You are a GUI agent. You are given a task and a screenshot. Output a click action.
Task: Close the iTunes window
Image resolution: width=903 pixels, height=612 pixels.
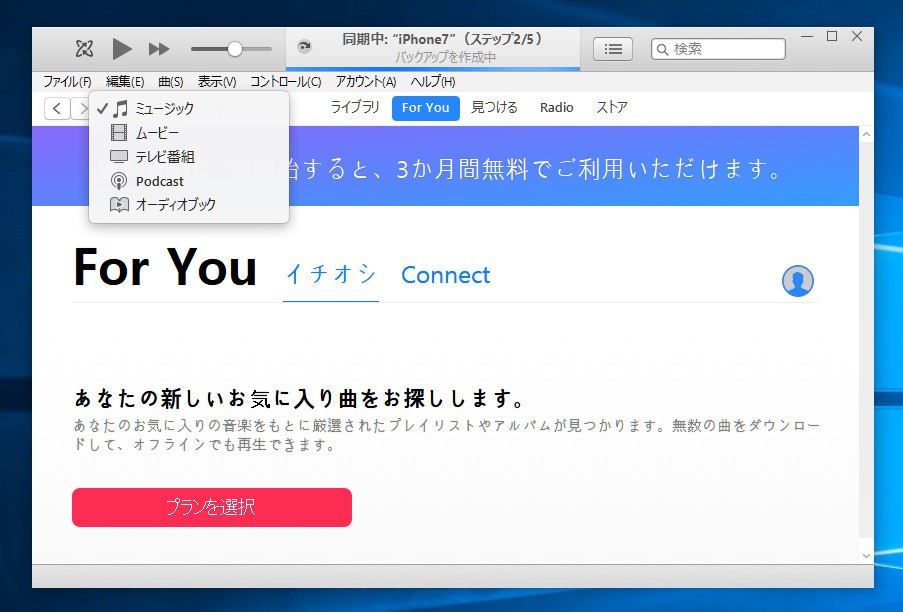point(857,36)
